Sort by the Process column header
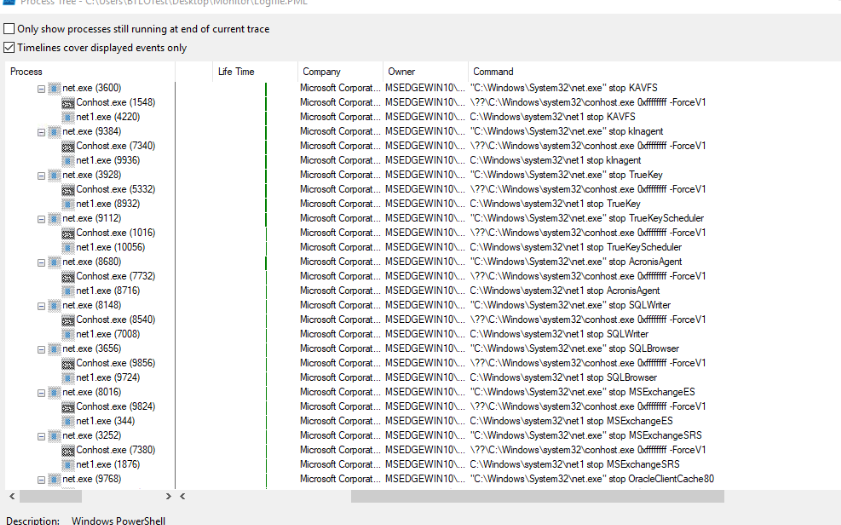 click(90, 71)
